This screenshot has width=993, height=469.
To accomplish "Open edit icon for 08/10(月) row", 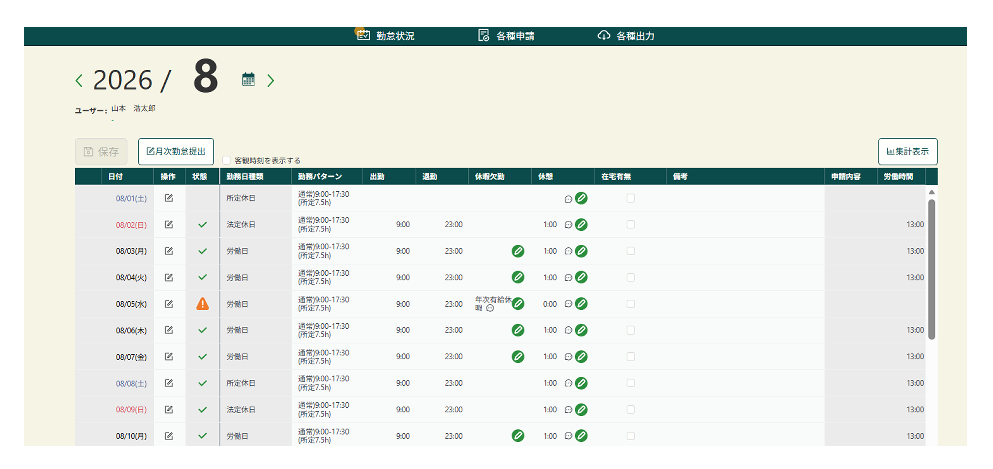I will tap(169, 435).
